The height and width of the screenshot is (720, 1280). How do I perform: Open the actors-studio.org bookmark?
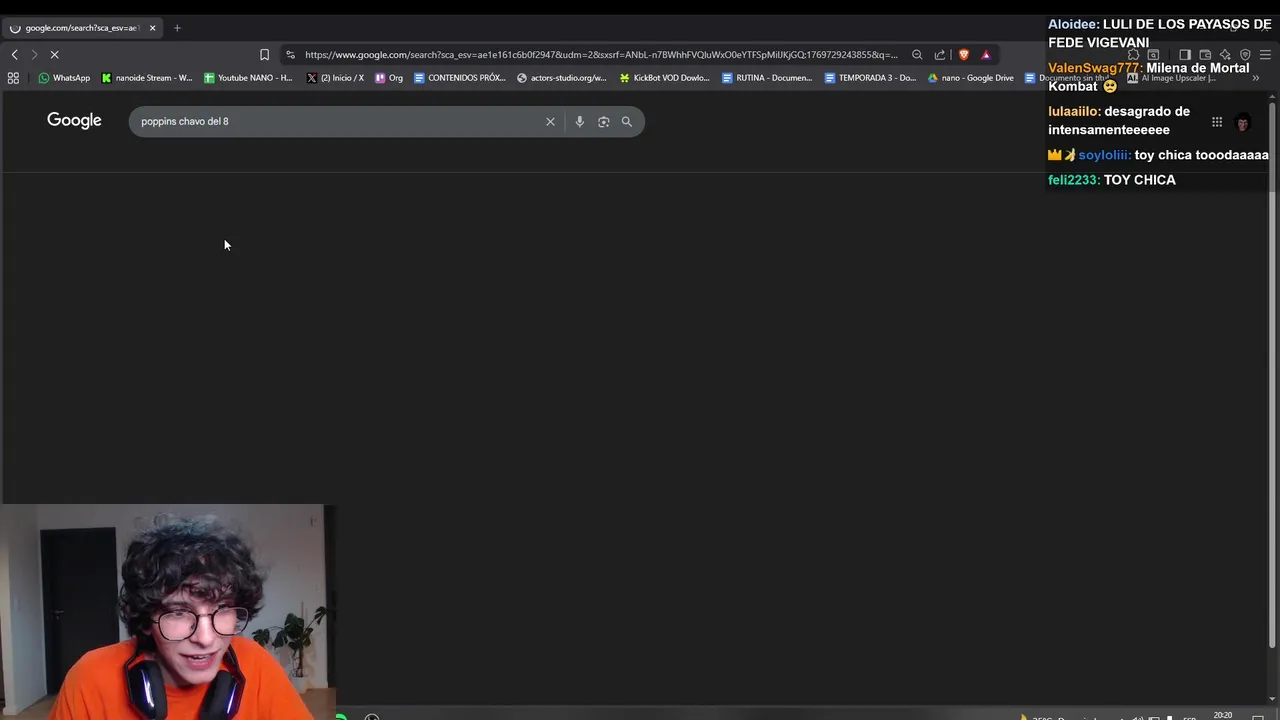(x=562, y=78)
